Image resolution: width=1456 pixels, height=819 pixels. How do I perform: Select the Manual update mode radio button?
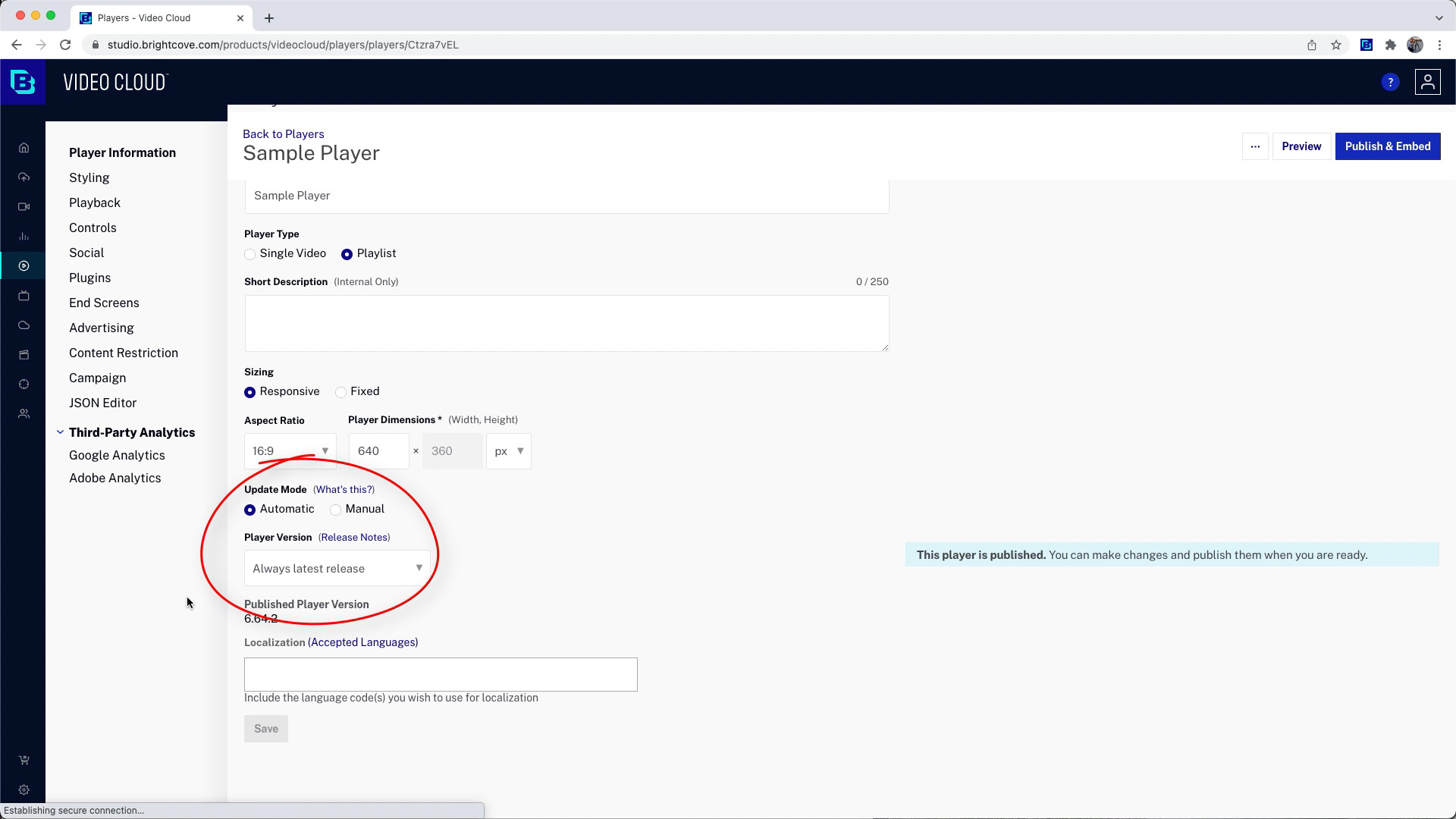pos(335,509)
